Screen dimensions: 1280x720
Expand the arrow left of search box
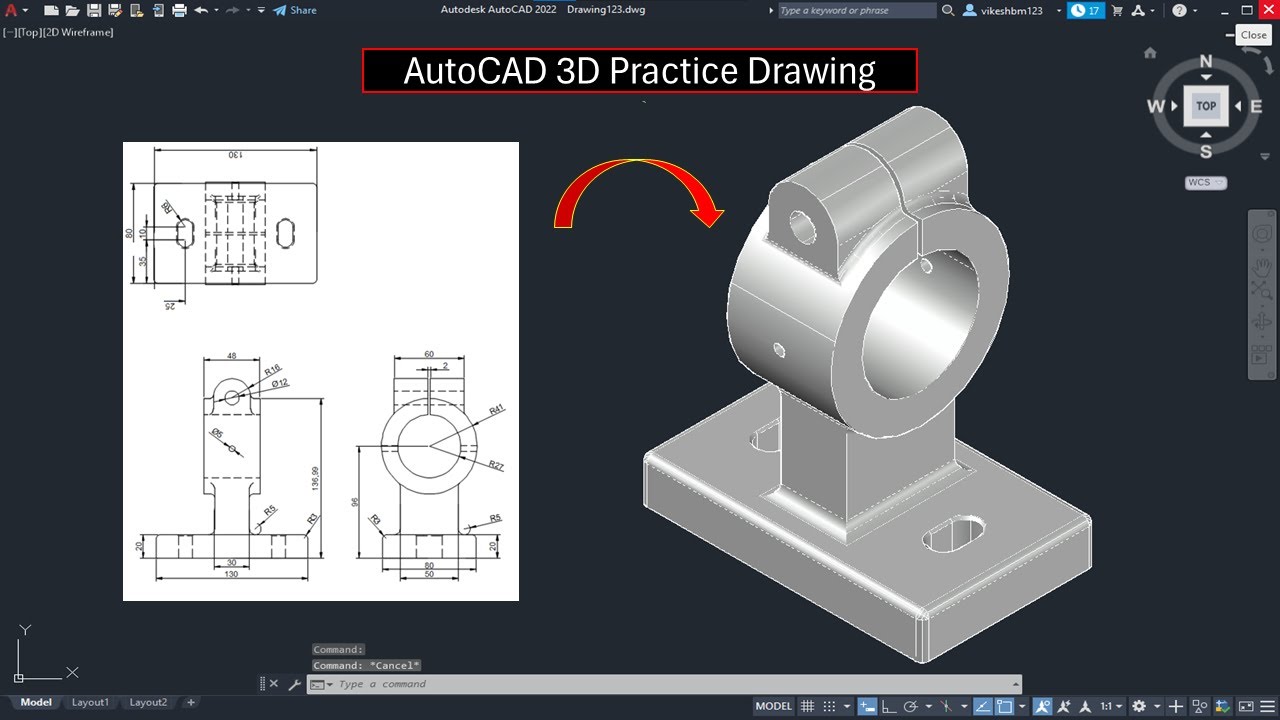coord(771,10)
